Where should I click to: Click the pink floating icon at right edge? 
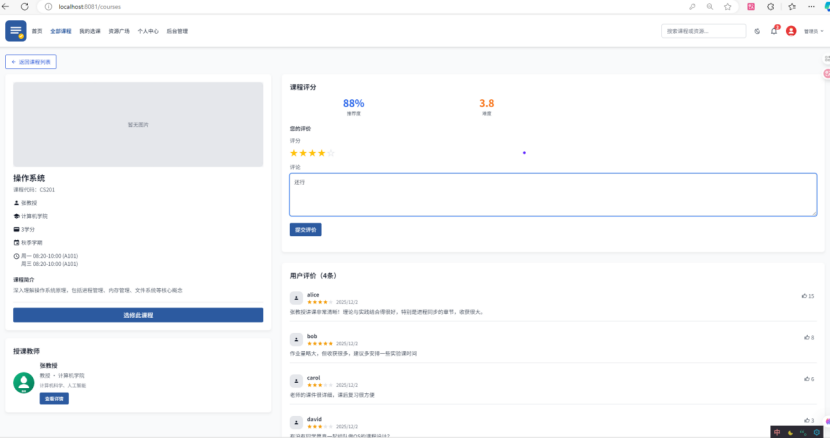(827, 74)
